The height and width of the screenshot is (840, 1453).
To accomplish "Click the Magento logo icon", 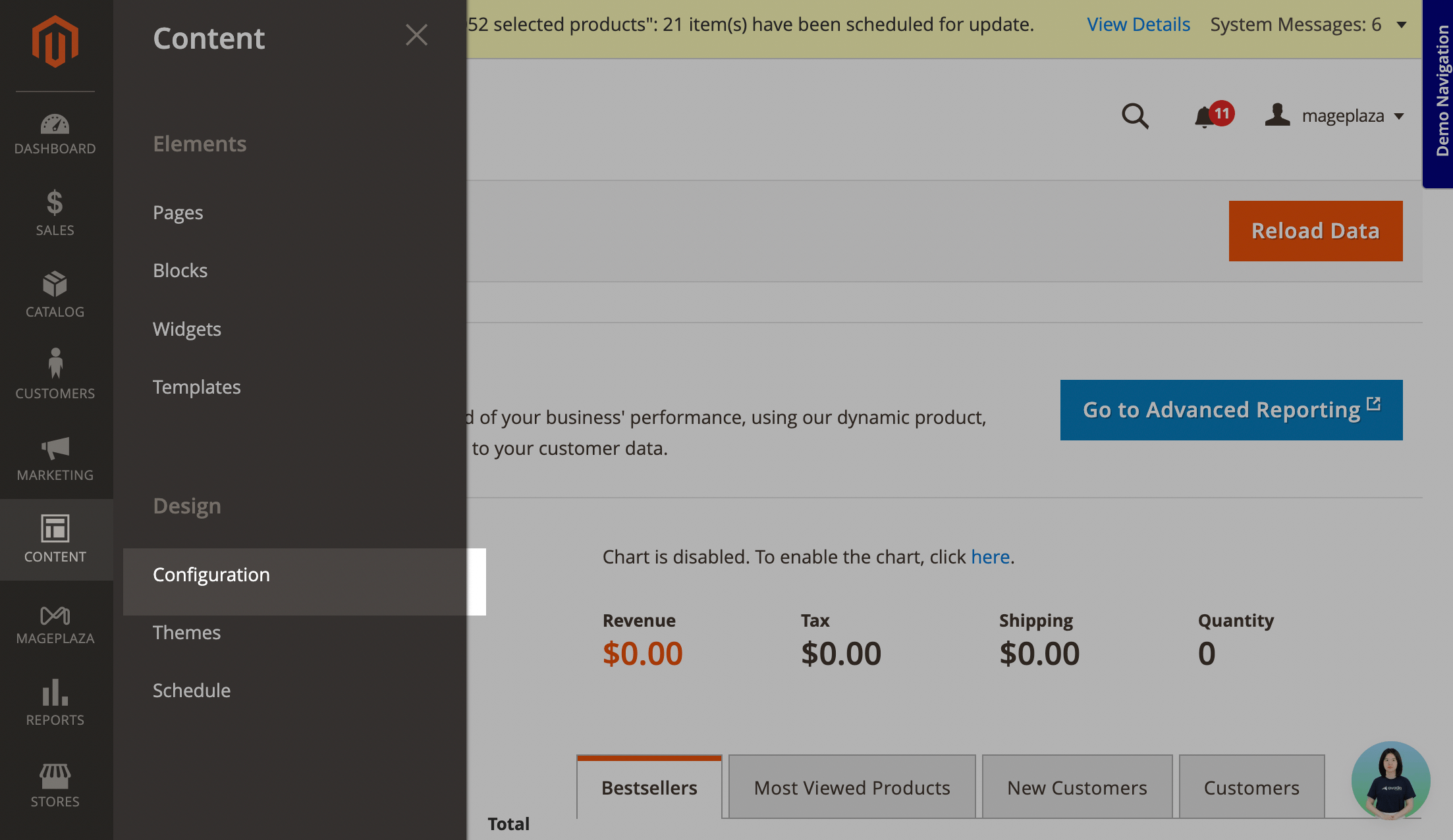I will 55,42.
